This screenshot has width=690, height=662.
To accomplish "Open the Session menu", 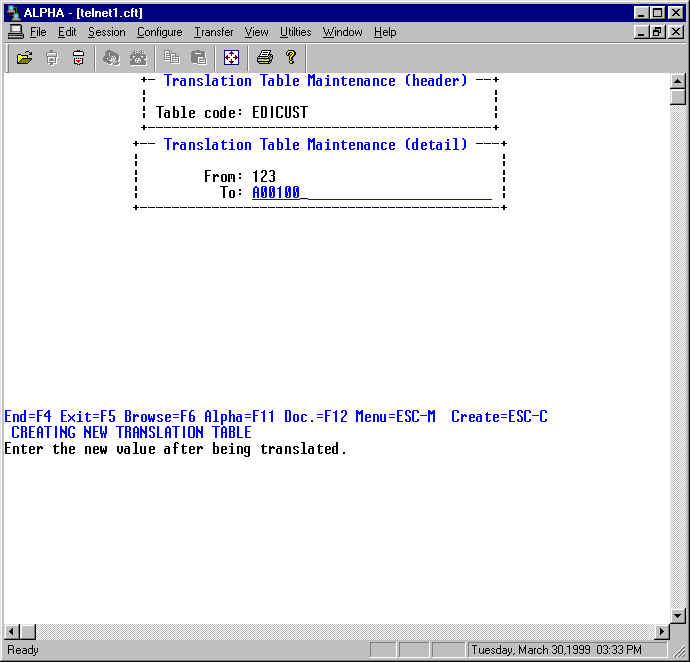I will [106, 32].
